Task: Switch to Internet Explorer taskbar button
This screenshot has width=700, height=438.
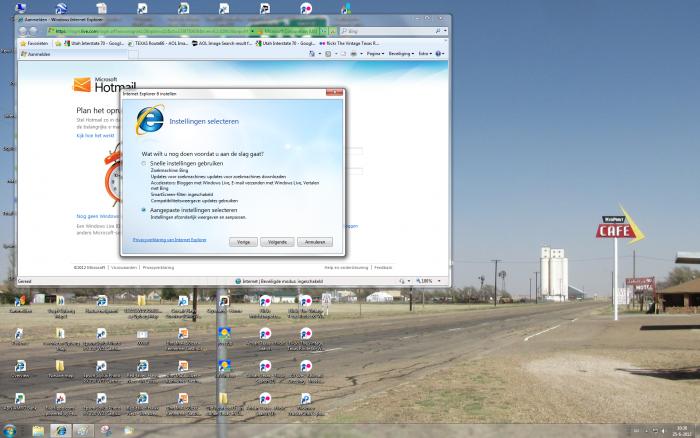Action: coord(61,430)
